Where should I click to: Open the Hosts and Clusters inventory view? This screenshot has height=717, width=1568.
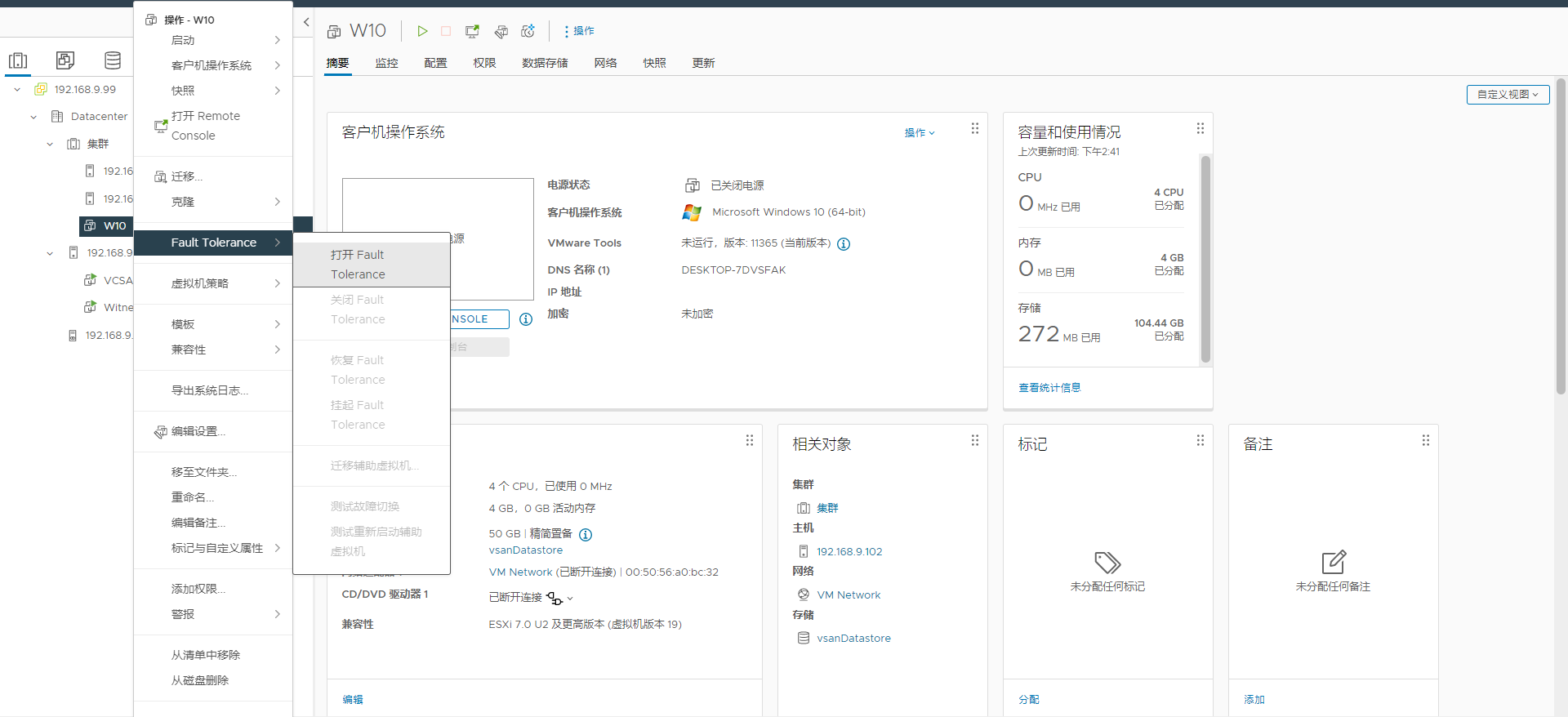coord(18,60)
